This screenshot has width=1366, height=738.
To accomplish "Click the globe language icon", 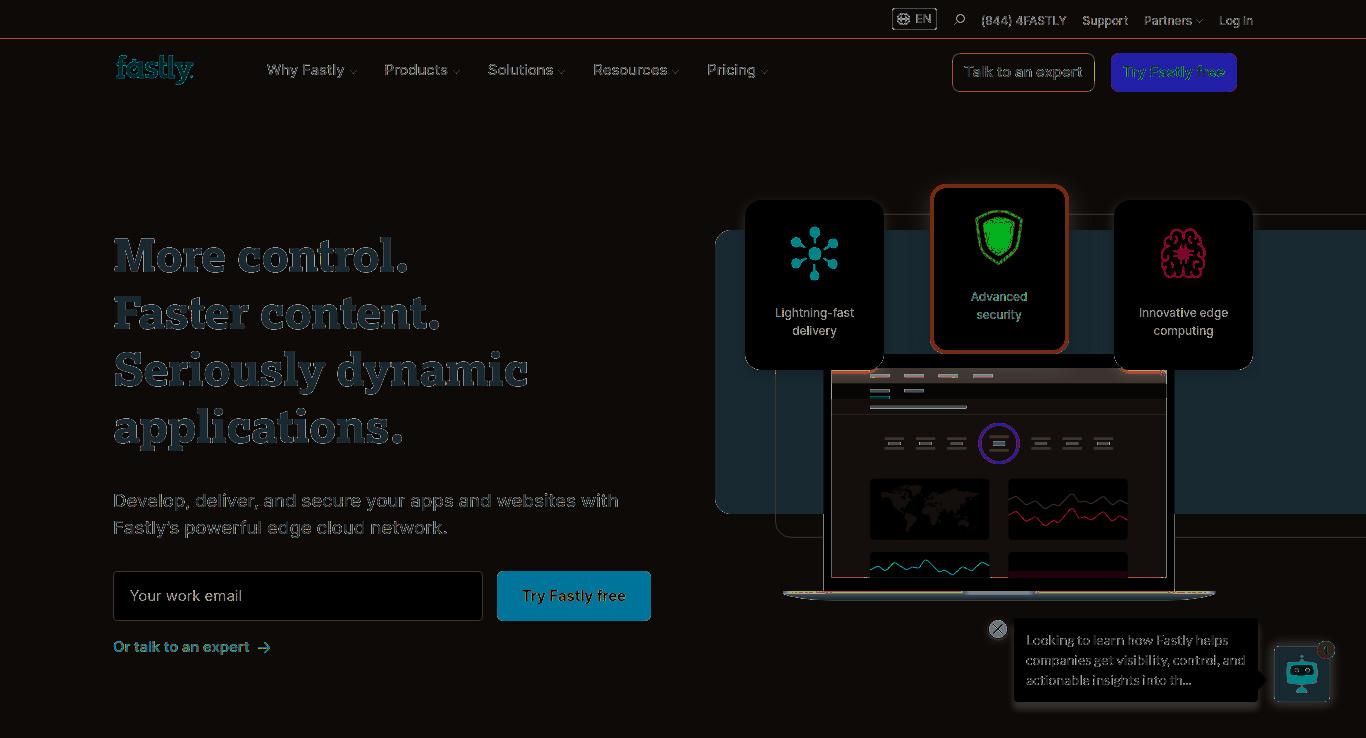I will click(903, 19).
